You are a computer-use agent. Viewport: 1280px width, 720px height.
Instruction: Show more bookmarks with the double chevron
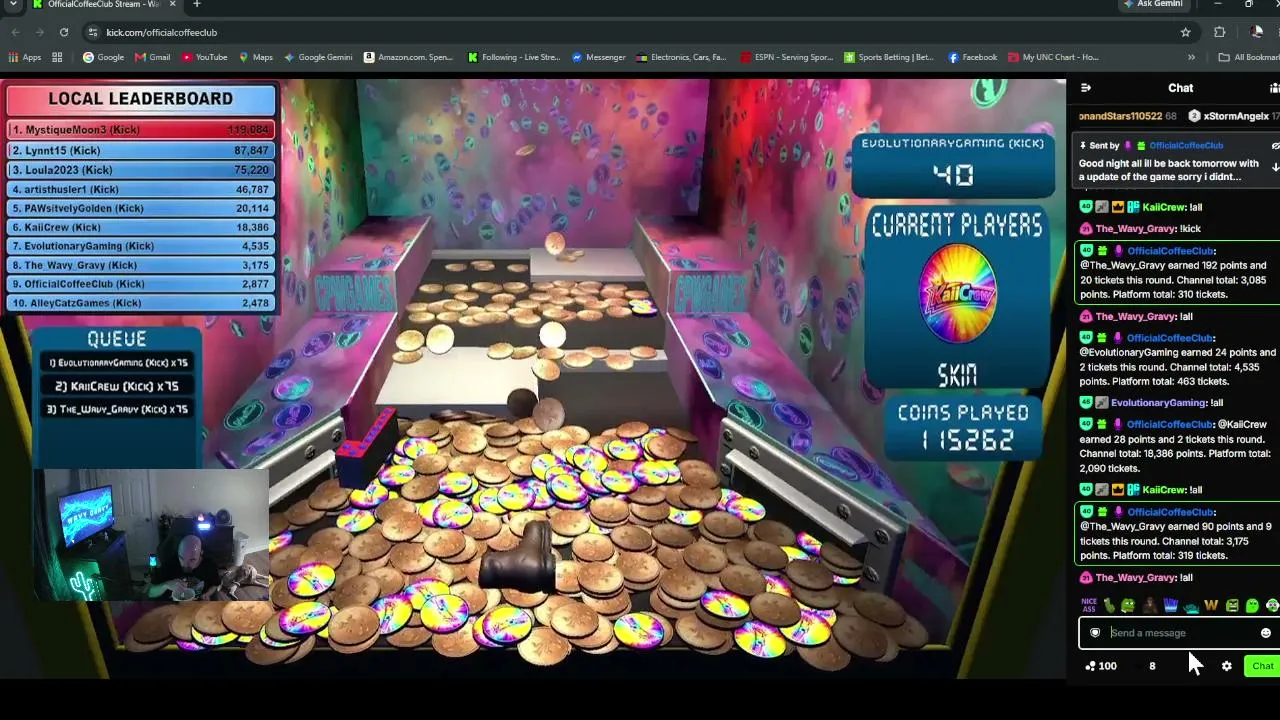(x=1190, y=57)
